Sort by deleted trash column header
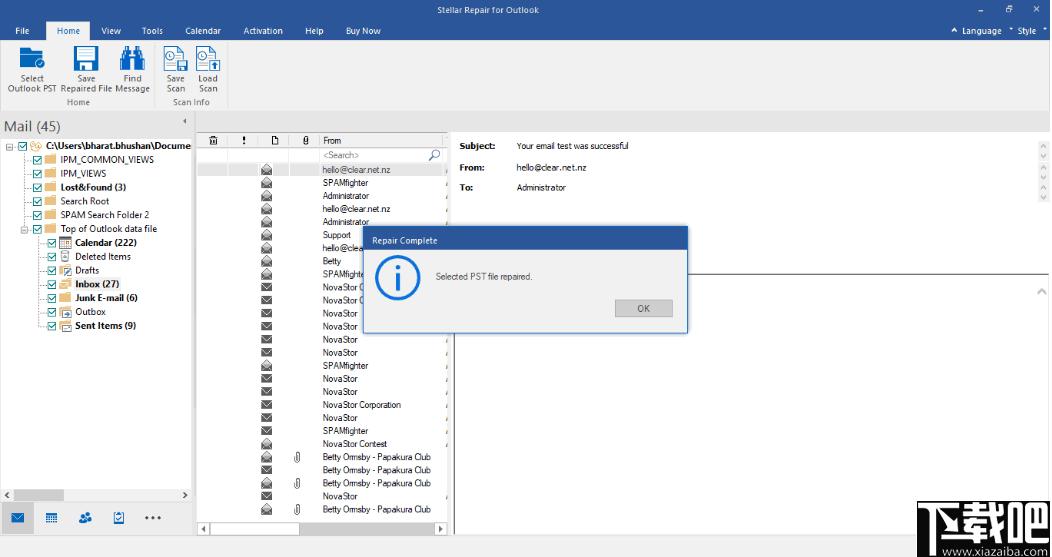 click(x=213, y=140)
